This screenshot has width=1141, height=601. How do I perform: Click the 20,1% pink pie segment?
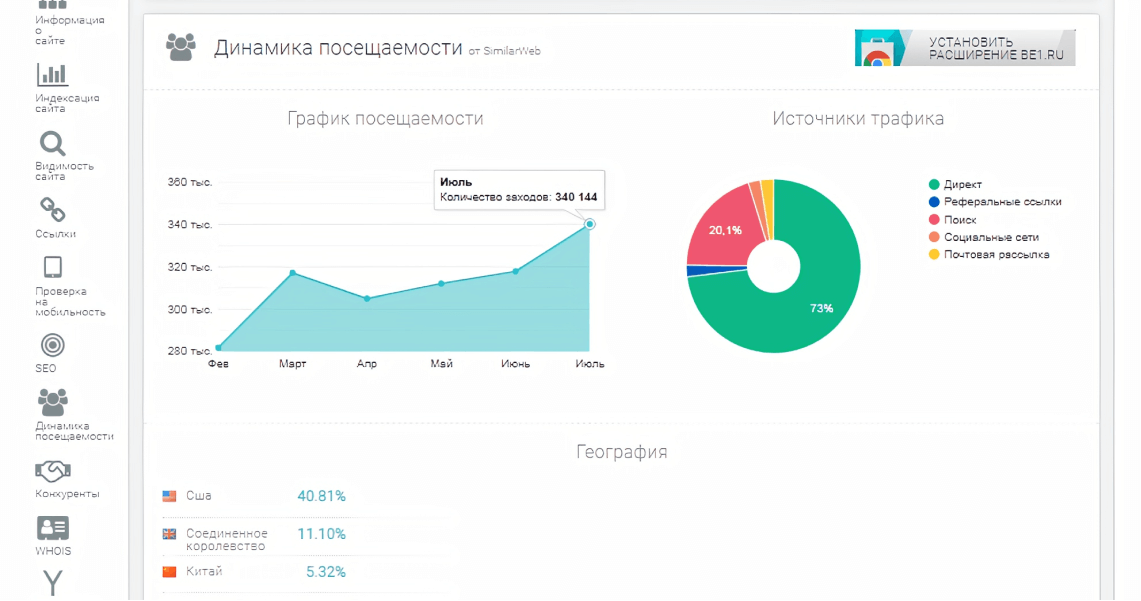click(x=724, y=231)
